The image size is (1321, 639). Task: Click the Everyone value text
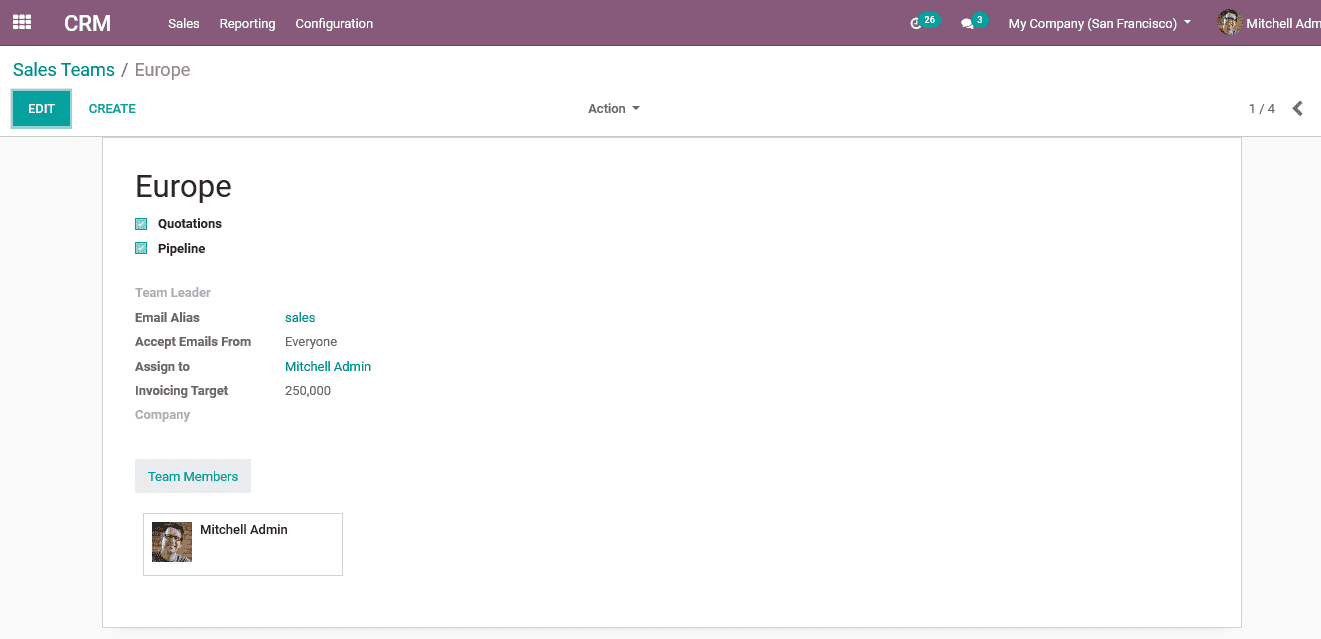click(311, 342)
